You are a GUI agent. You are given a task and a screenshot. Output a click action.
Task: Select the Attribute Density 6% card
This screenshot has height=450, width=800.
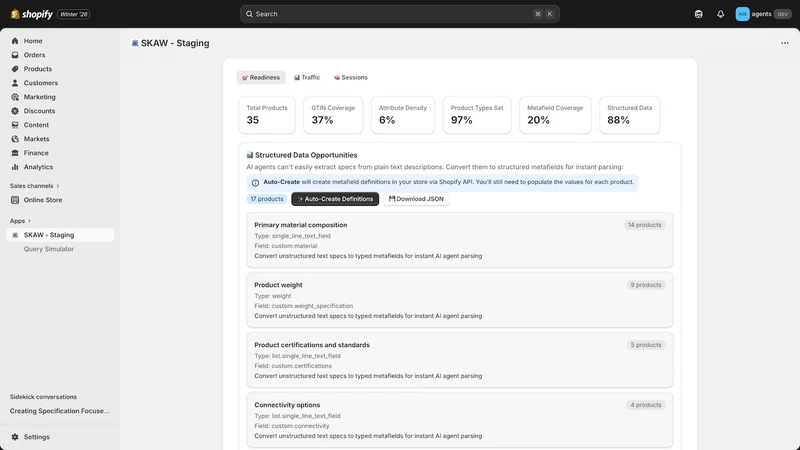[403, 115]
